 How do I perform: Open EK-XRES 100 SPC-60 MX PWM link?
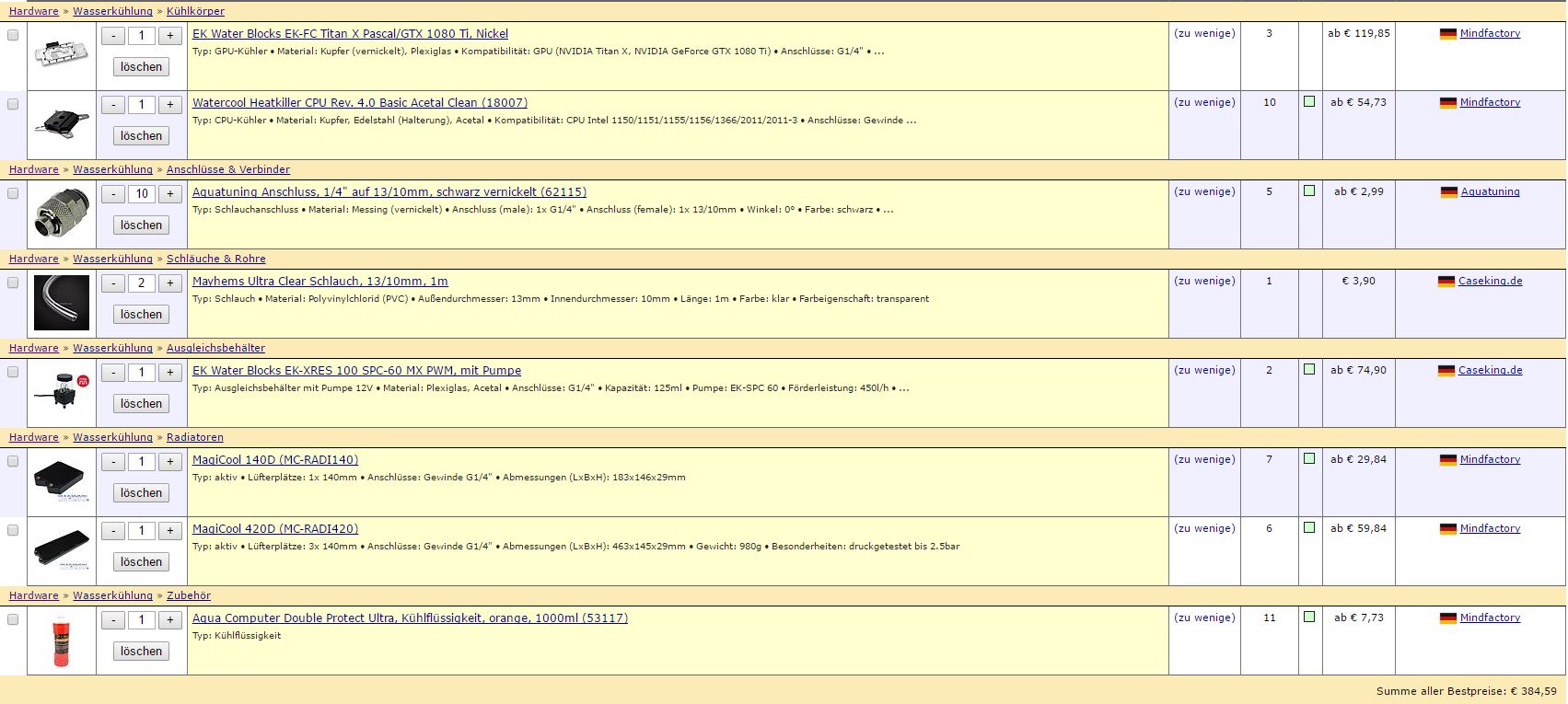click(356, 371)
